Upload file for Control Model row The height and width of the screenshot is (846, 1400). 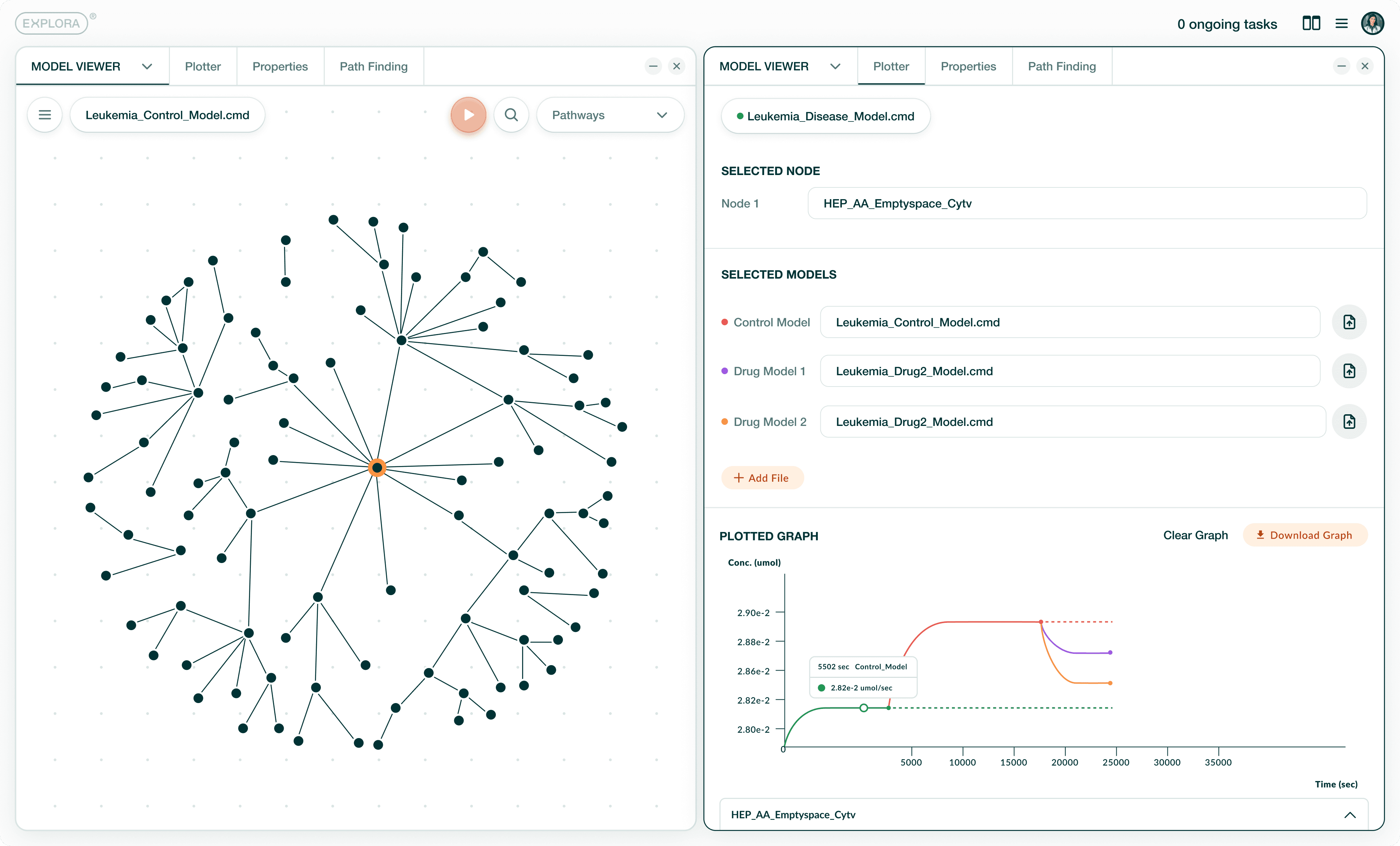[1349, 322]
